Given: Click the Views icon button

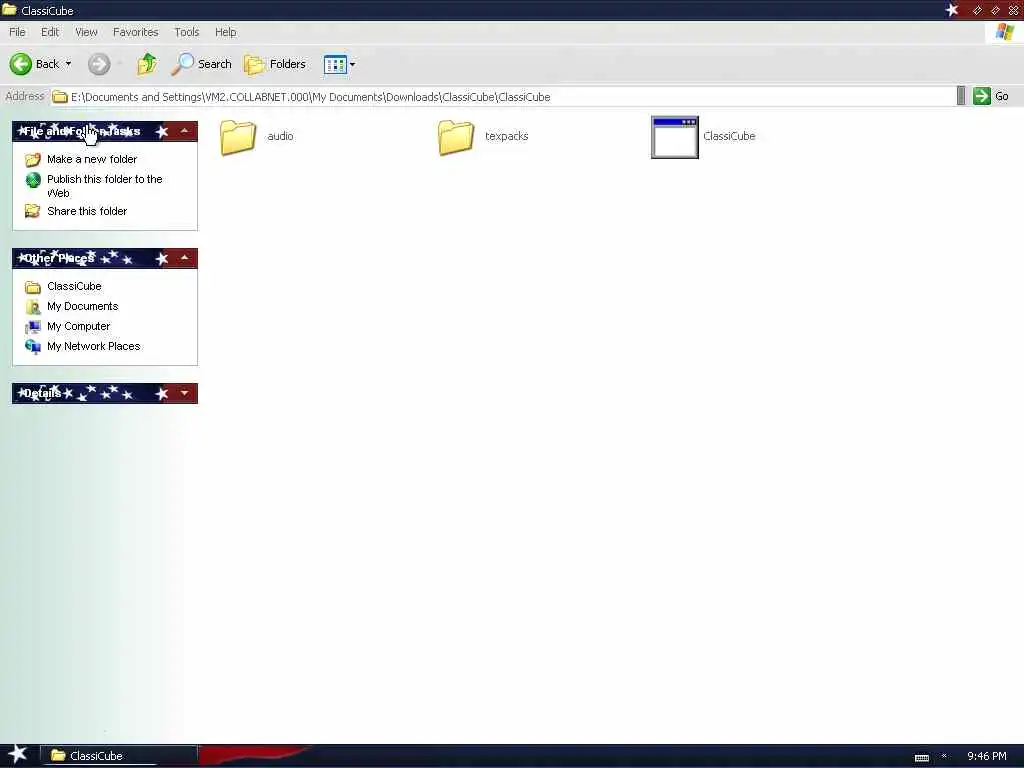Looking at the screenshot, I should (x=335, y=64).
